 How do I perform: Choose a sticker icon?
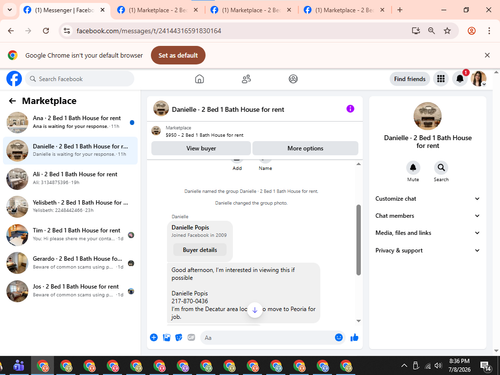pos(179,338)
